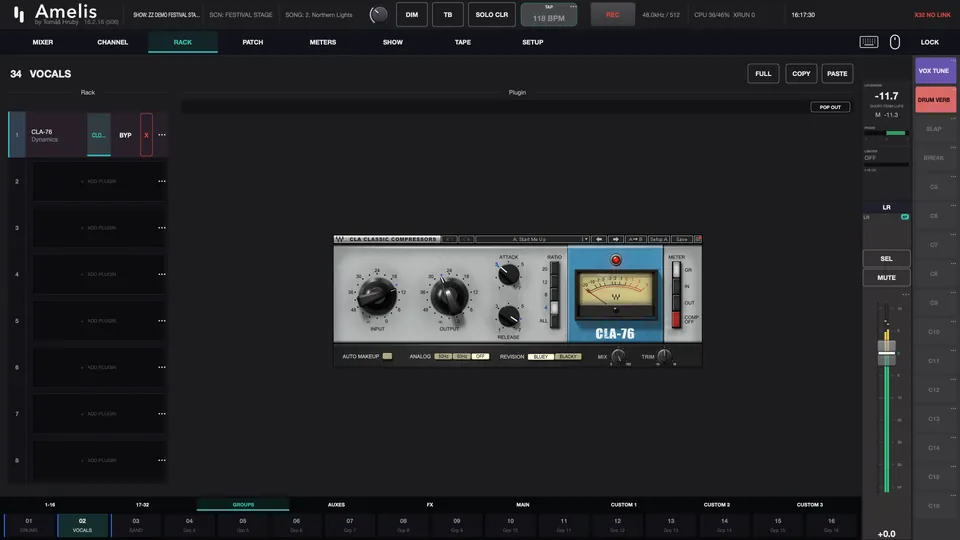Open the on-screen keyboard icon
Image resolution: width=960 pixels, height=540 pixels.
(x=869, y=42)
